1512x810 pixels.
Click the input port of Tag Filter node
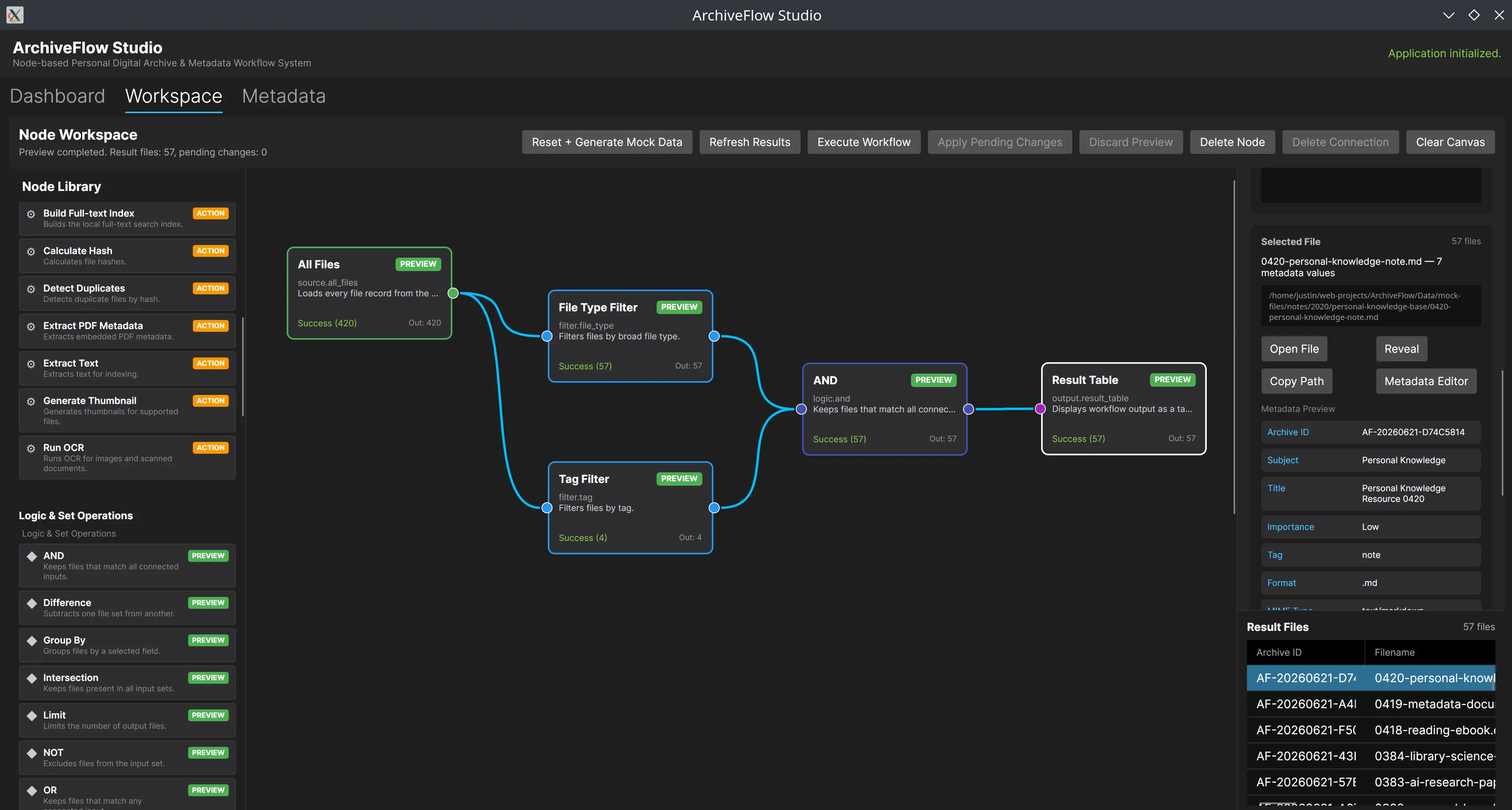pyautogui.click(x=547, y=508)
